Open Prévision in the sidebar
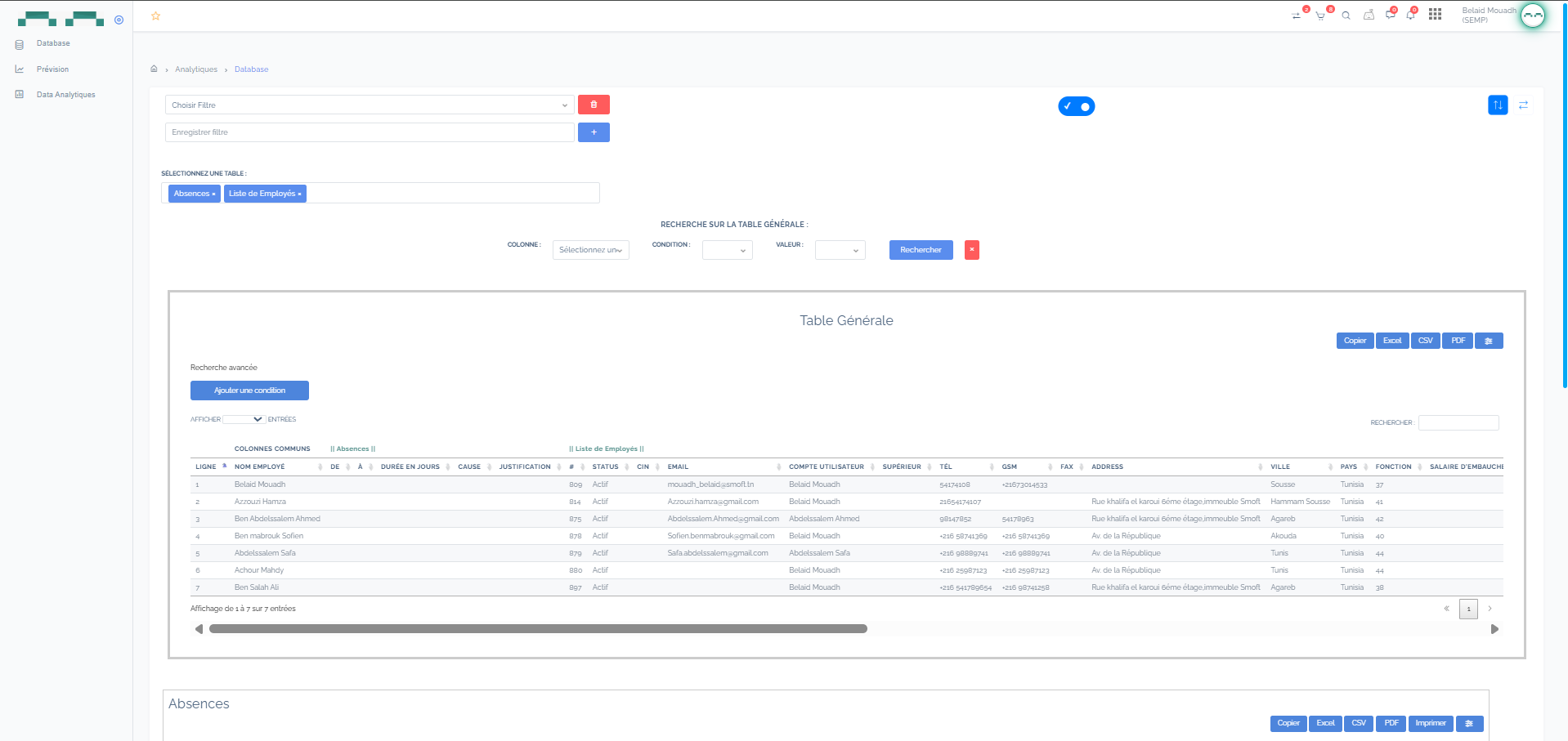The width and height of the screenshot is (1568, 741). 52,69
